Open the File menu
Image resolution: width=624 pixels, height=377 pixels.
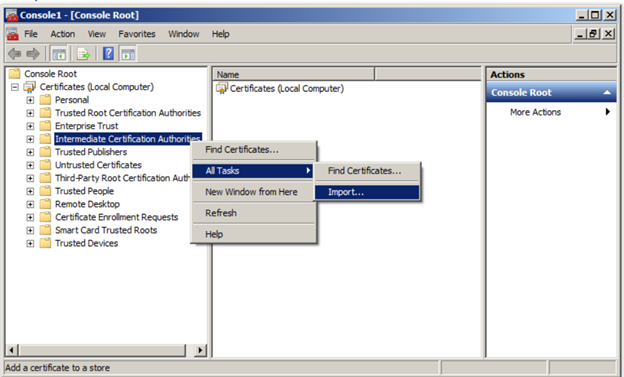[31, 34]
